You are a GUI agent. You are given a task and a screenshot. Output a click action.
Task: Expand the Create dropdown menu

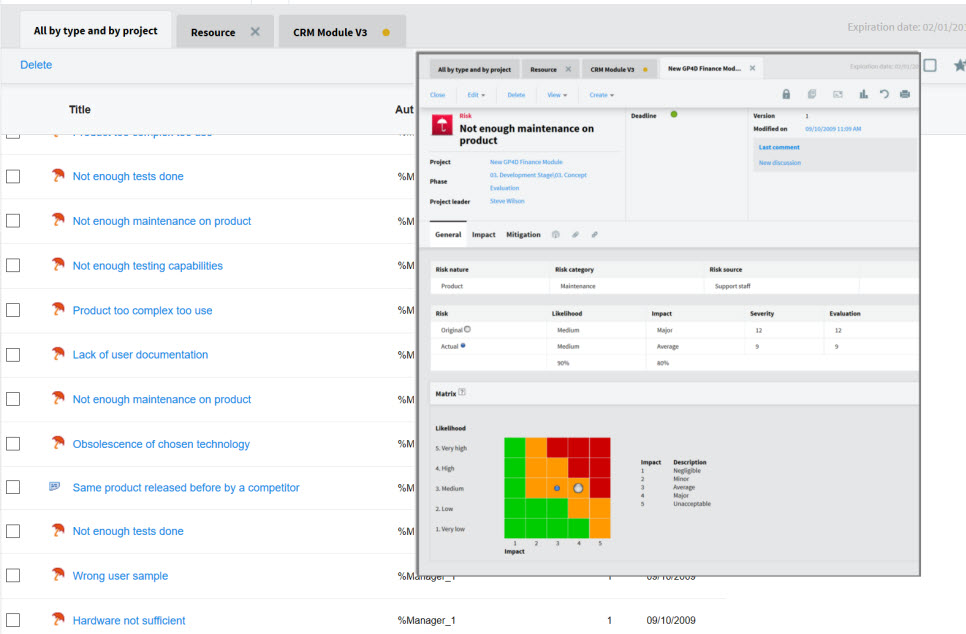(x=601, y=95)
